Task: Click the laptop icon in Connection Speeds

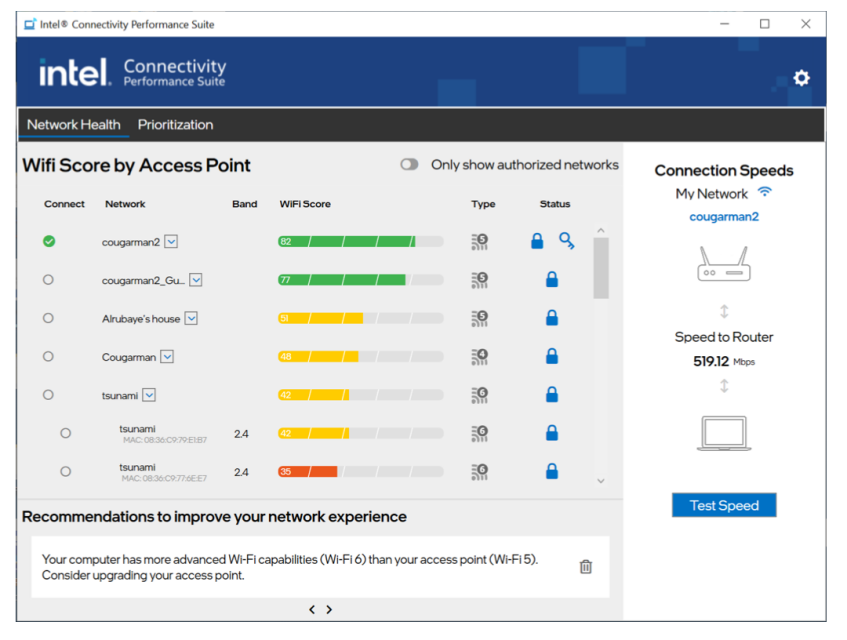Action: [724, 433]
